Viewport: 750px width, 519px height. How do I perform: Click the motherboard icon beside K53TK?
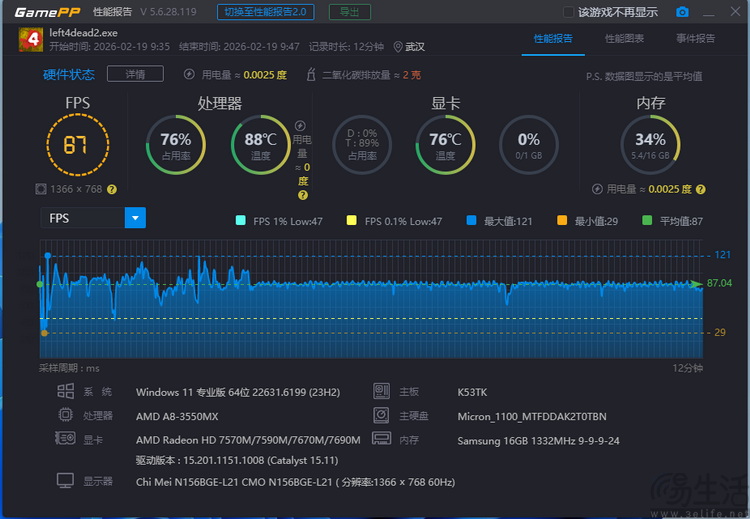coord(380,391)
